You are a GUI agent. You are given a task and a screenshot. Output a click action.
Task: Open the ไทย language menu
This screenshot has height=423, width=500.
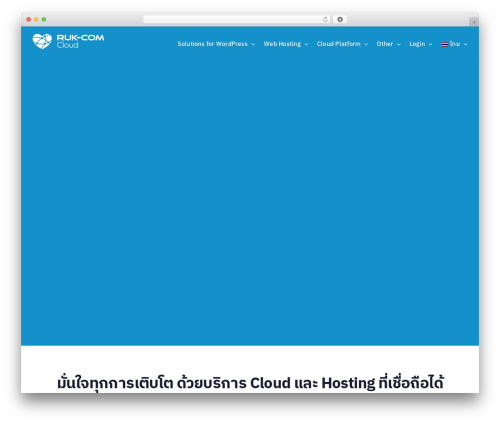455,44
